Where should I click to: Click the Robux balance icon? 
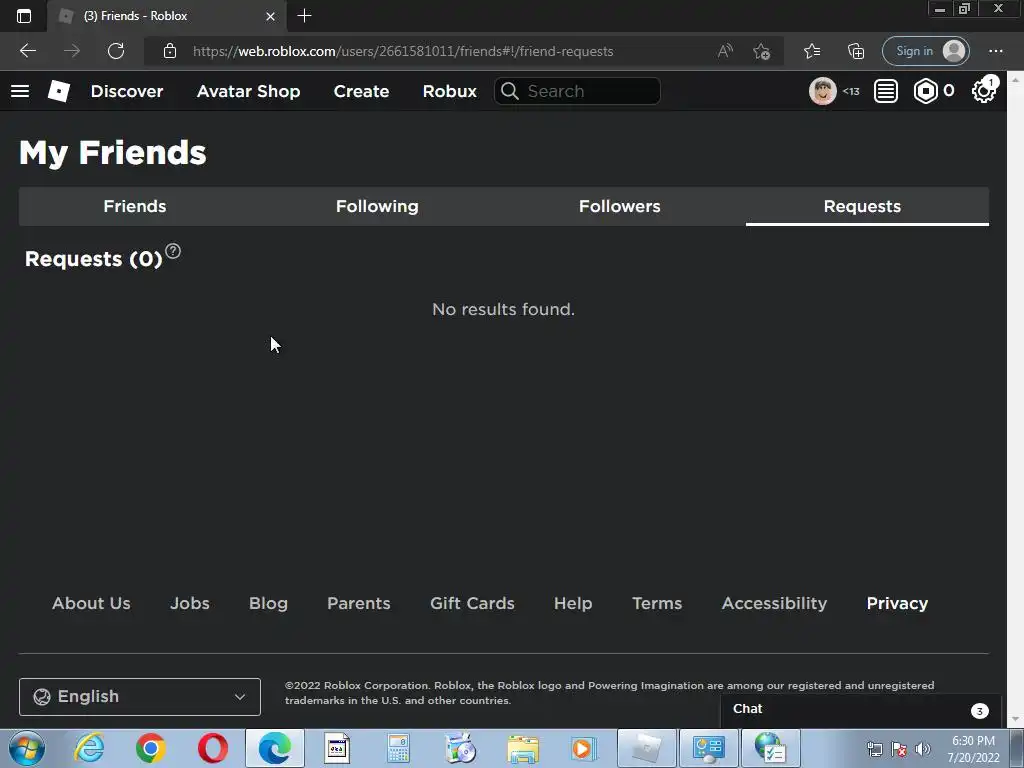[925, 91]
